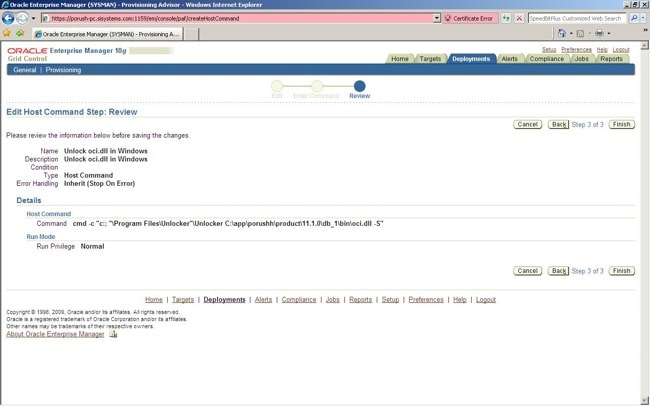The width and height of the screenshot is (650, 406).
Task: Click the Enter Command step circle
Action: coord(317,86)
